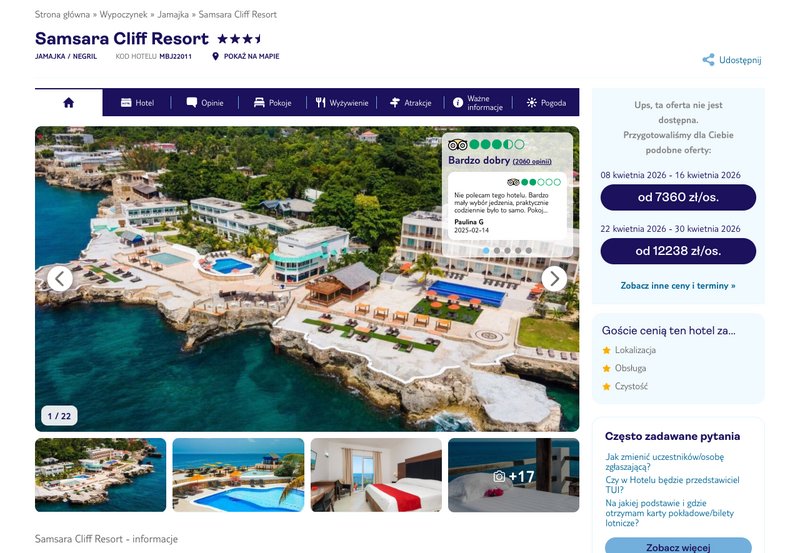Click the TripAdvisor owl logo
The image size is (800, 553).
point(457,145)
